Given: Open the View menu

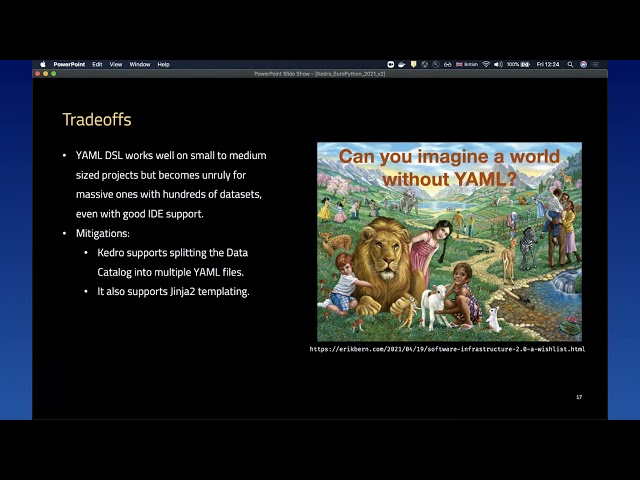Looking at the screenshot, I should point(116,64).
